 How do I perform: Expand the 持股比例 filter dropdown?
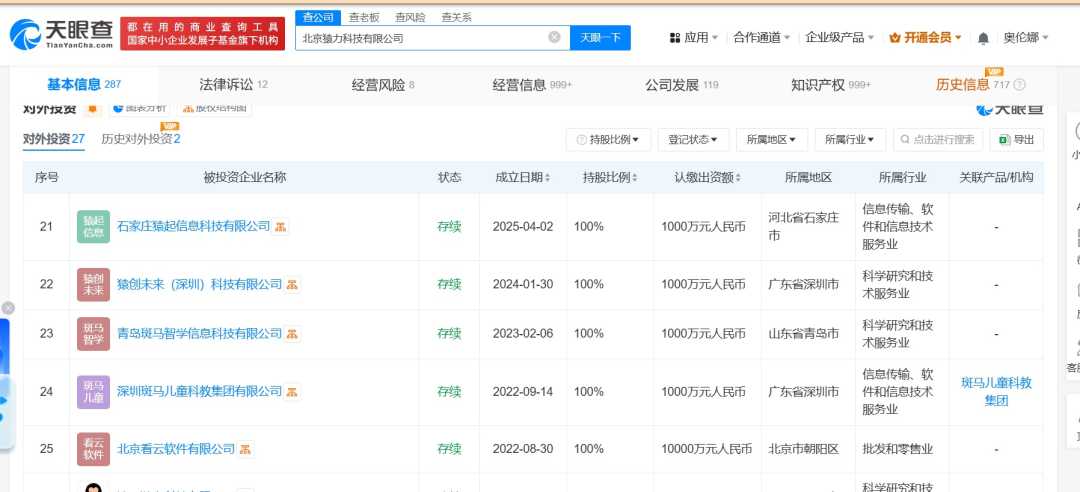608,140
